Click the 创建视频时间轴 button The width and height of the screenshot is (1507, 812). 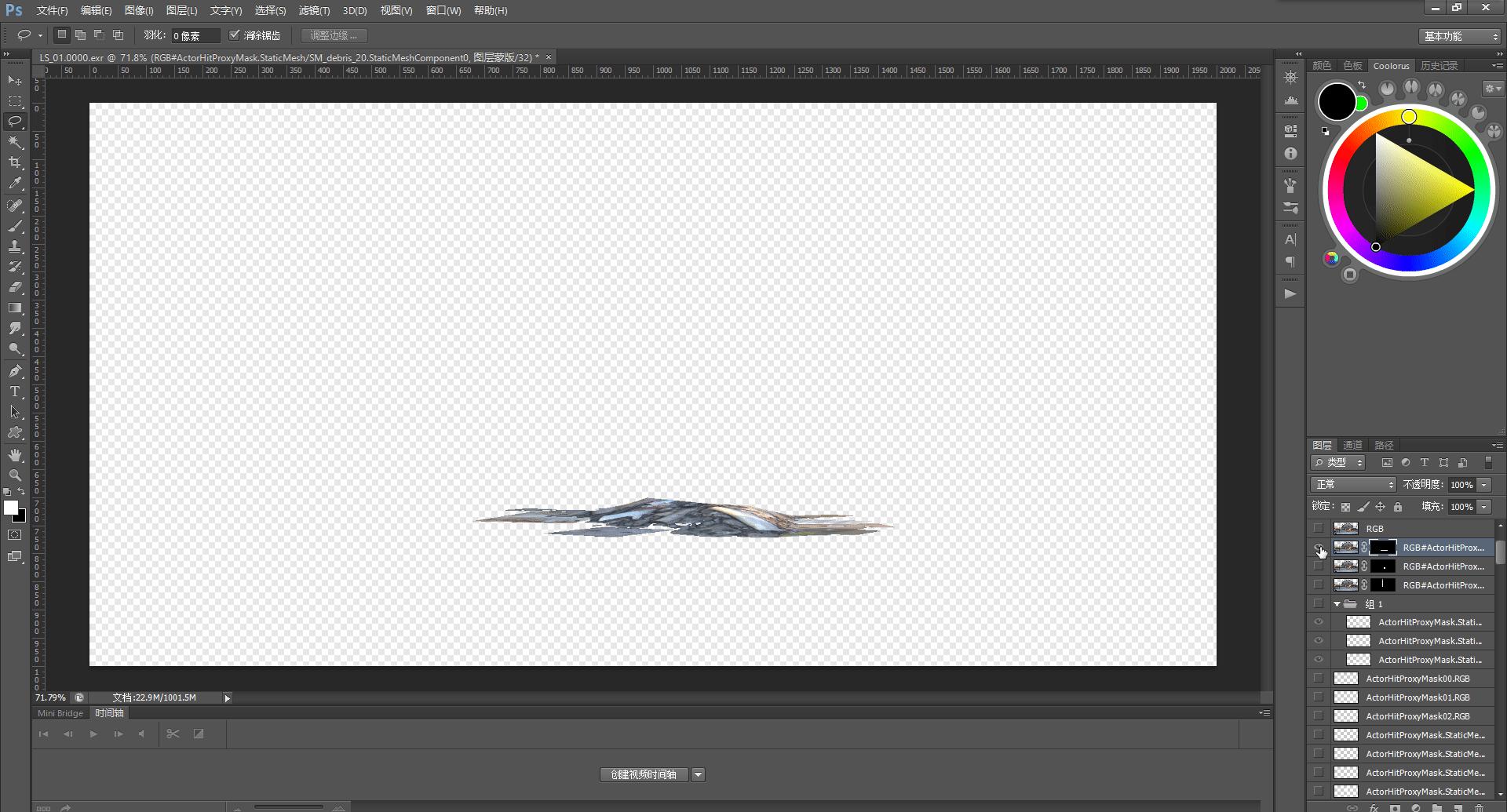point(644,774)
